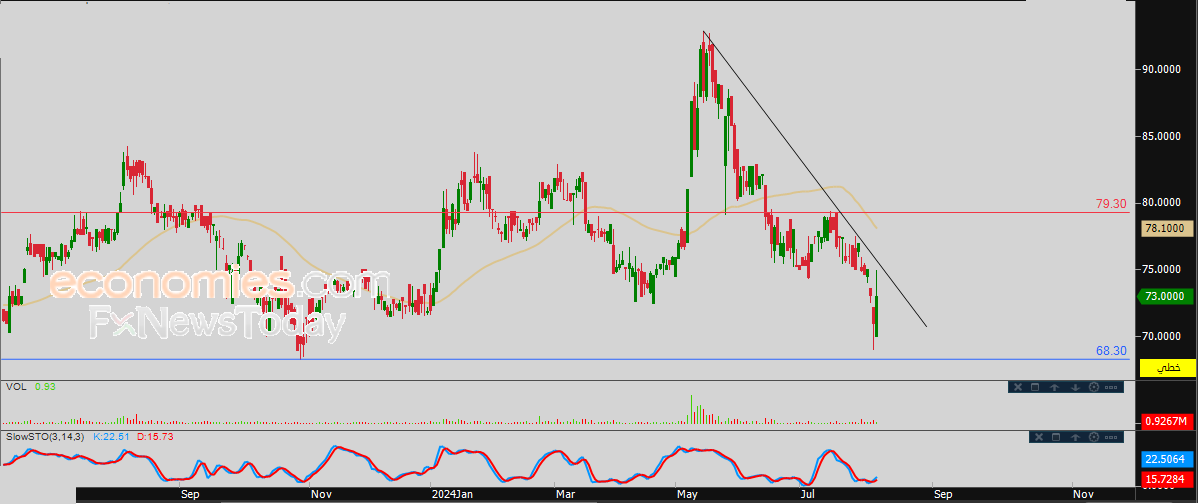The width and height of the screenshot is (1198, 504).
Task: Click the Nov label near 2023 on time axis
Action: 322,495
